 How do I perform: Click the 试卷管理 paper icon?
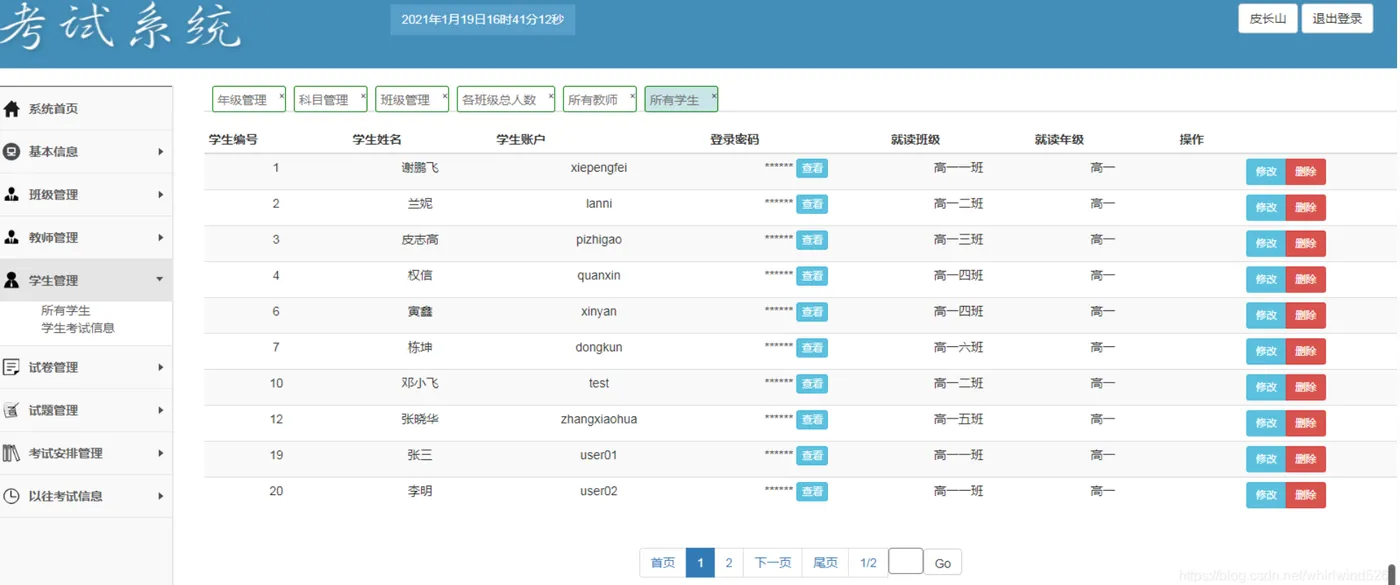pyautogui.click(x=12, y=367)
